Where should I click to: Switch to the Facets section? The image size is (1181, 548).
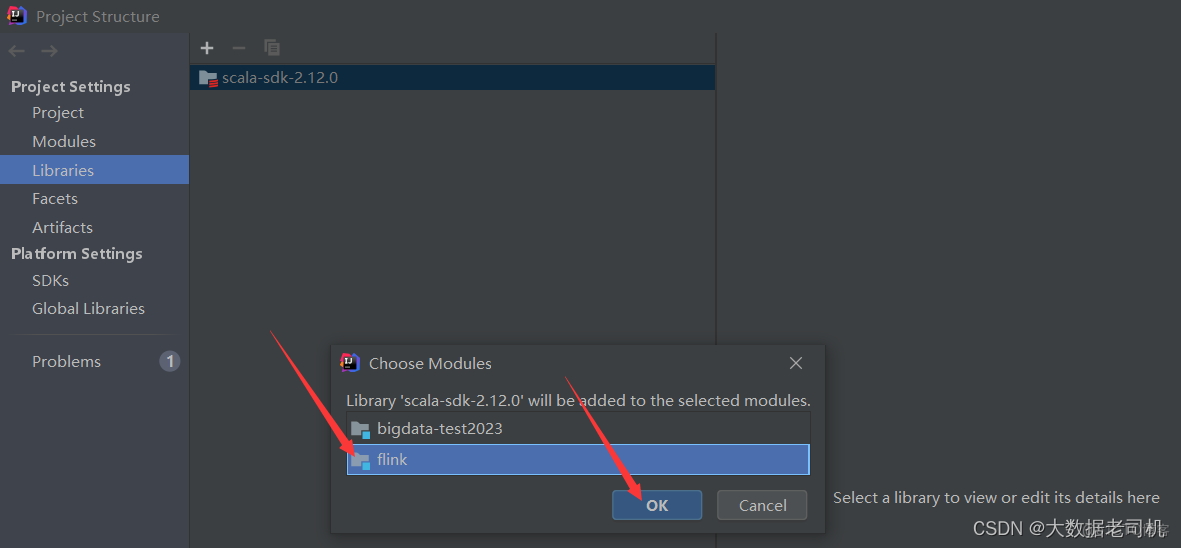coord(55,199)
